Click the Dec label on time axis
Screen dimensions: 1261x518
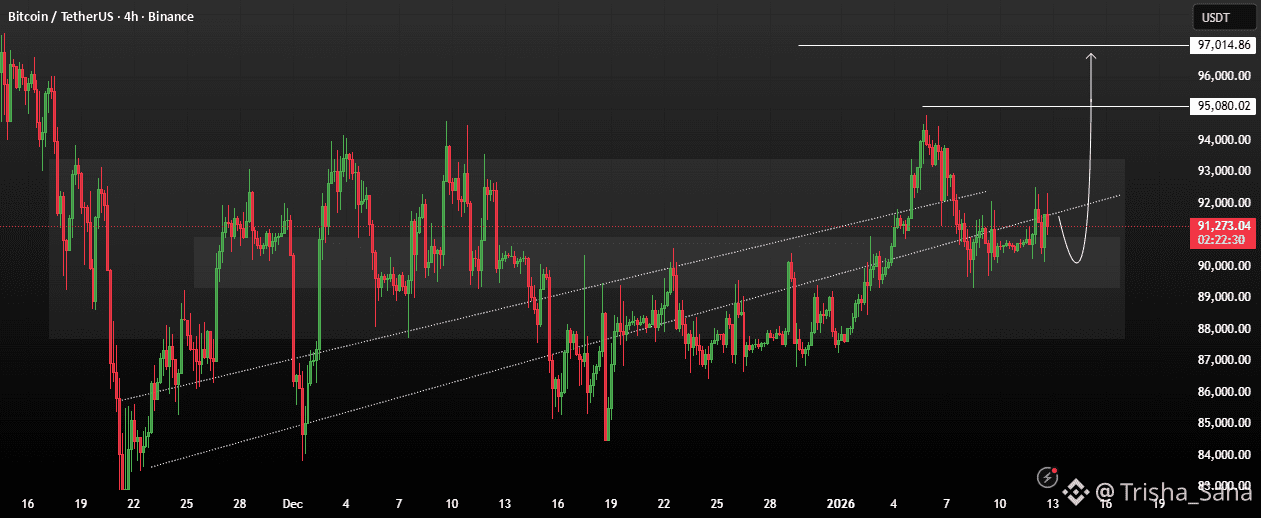point(291,503)
